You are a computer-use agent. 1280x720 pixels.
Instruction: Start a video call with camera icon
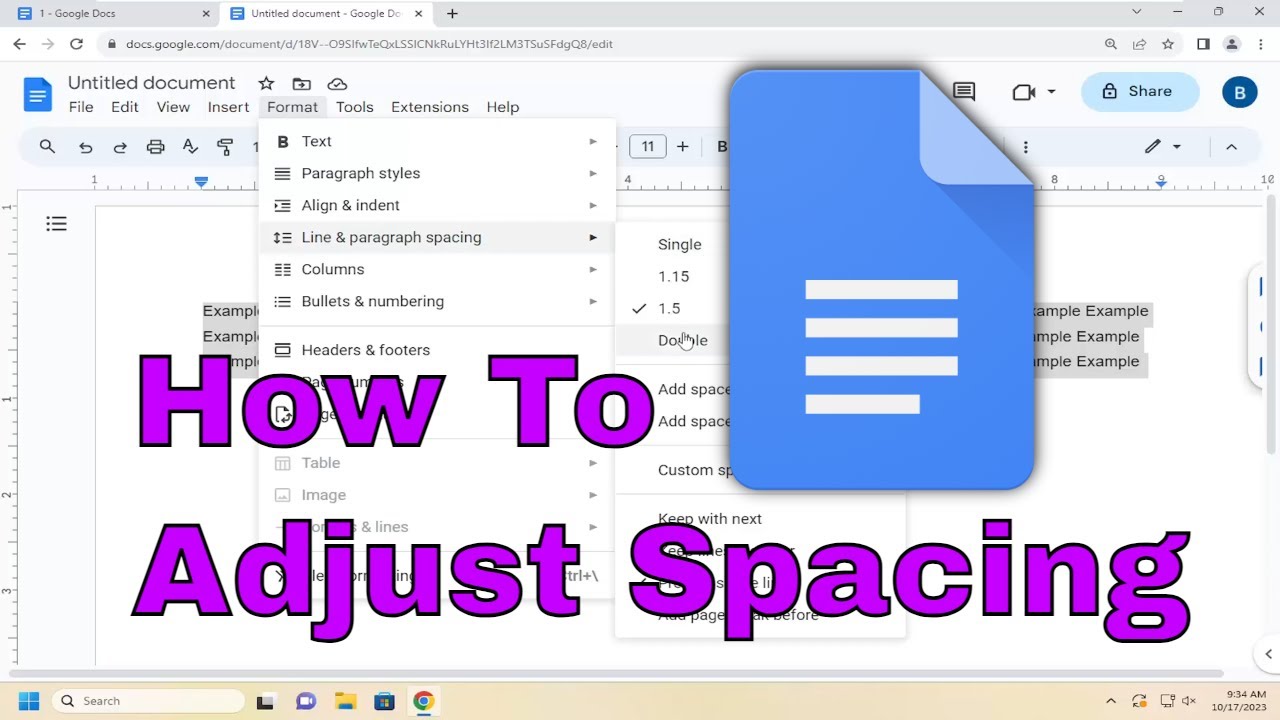pyautogui.click(x=1023, y=92)
